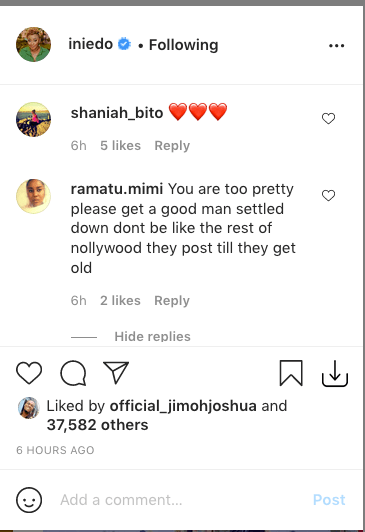The width and height of the screenshot is (365, 532).
Task: Open emoji picker smiley icon
Action: pyautogui.click(x=29, y=500)
